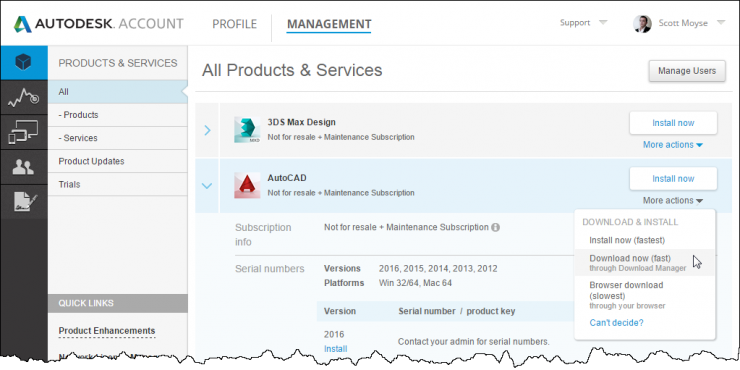Image resolution: width=740 pixels, height=370 pixels.
Task: Click Install now for AutoCAD
Action: (673, 179)
